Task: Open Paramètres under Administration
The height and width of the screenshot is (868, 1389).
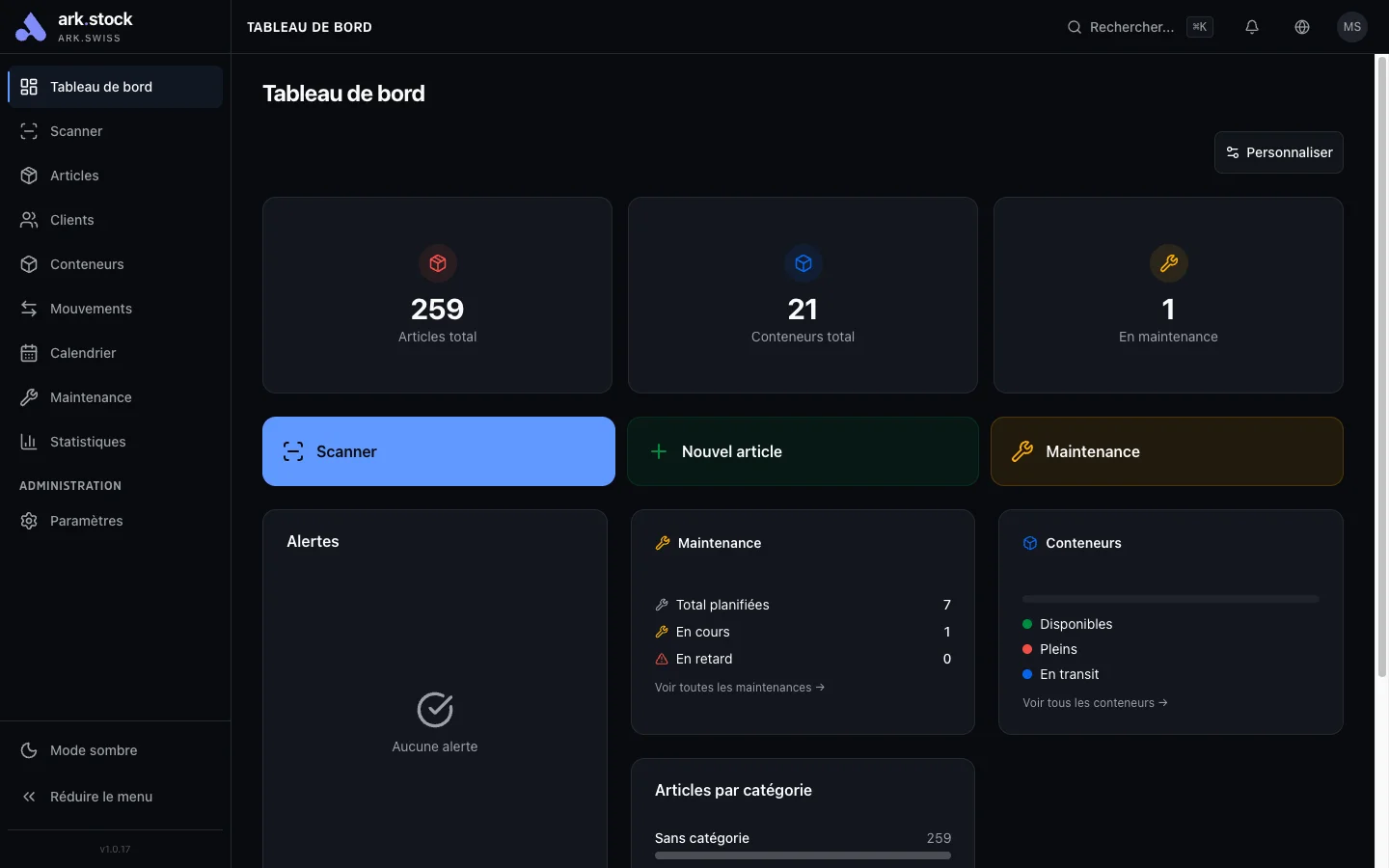Action: (x=86, y=521)
